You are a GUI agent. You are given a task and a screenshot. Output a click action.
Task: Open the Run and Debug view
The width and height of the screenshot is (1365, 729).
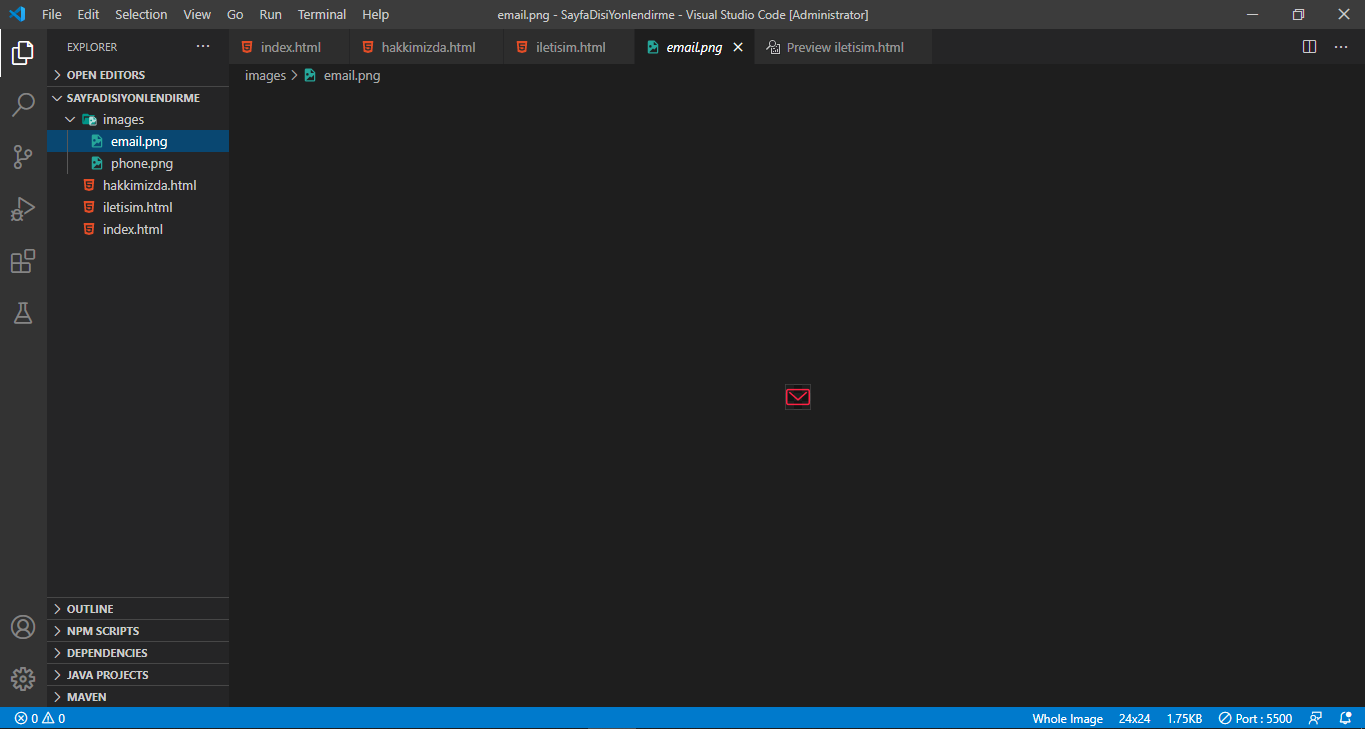click(23, 209)
